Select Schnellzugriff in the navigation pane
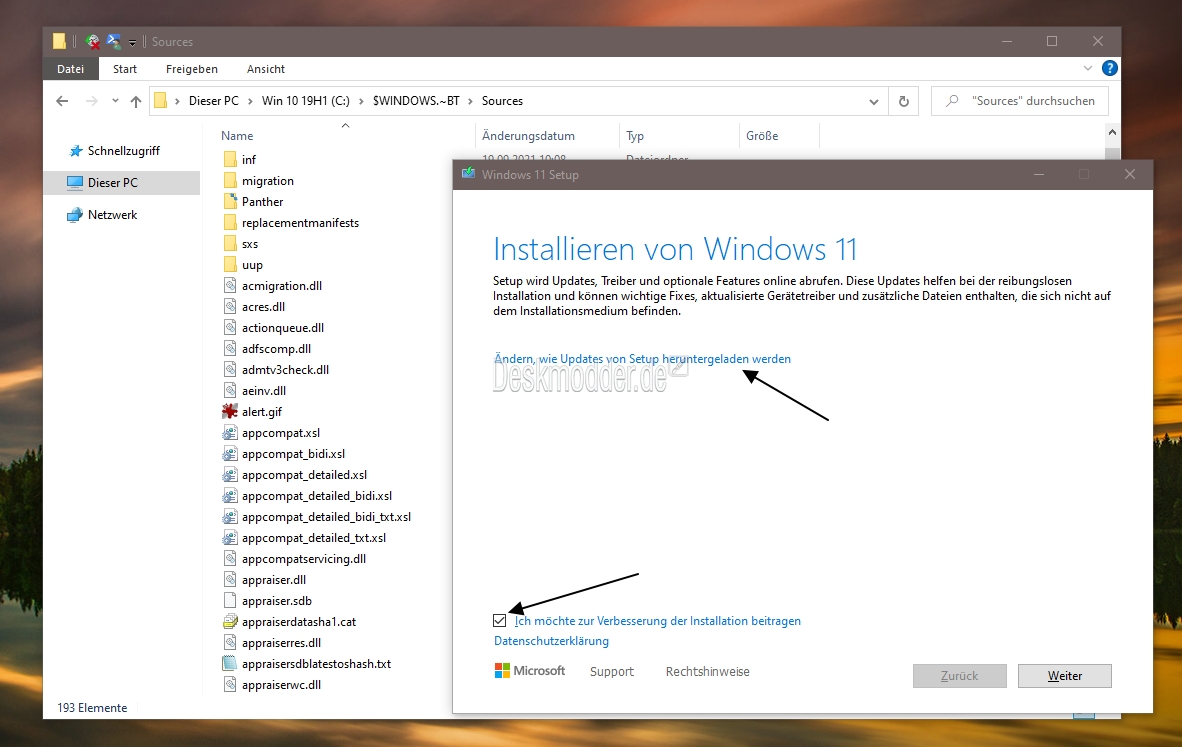Screen dimensions: 1182x747 (x=124, y=151)
